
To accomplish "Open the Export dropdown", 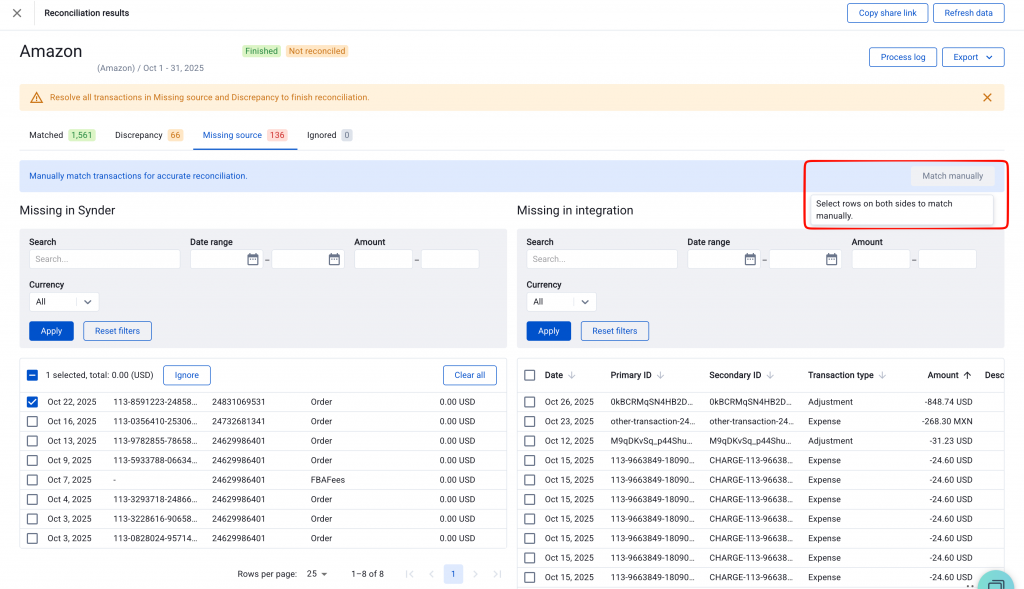I will pos(972,57).
